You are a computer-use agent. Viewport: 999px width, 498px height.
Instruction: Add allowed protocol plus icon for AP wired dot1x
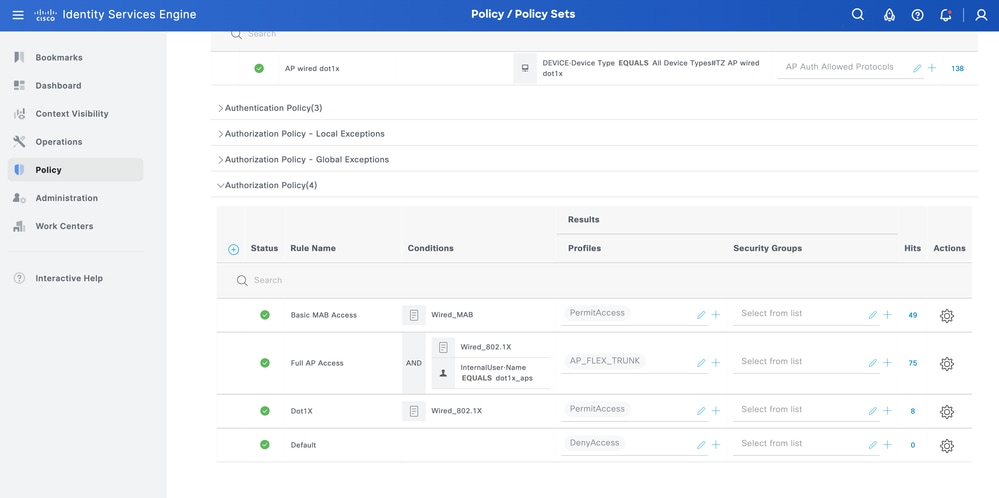[x=931, y=68]
